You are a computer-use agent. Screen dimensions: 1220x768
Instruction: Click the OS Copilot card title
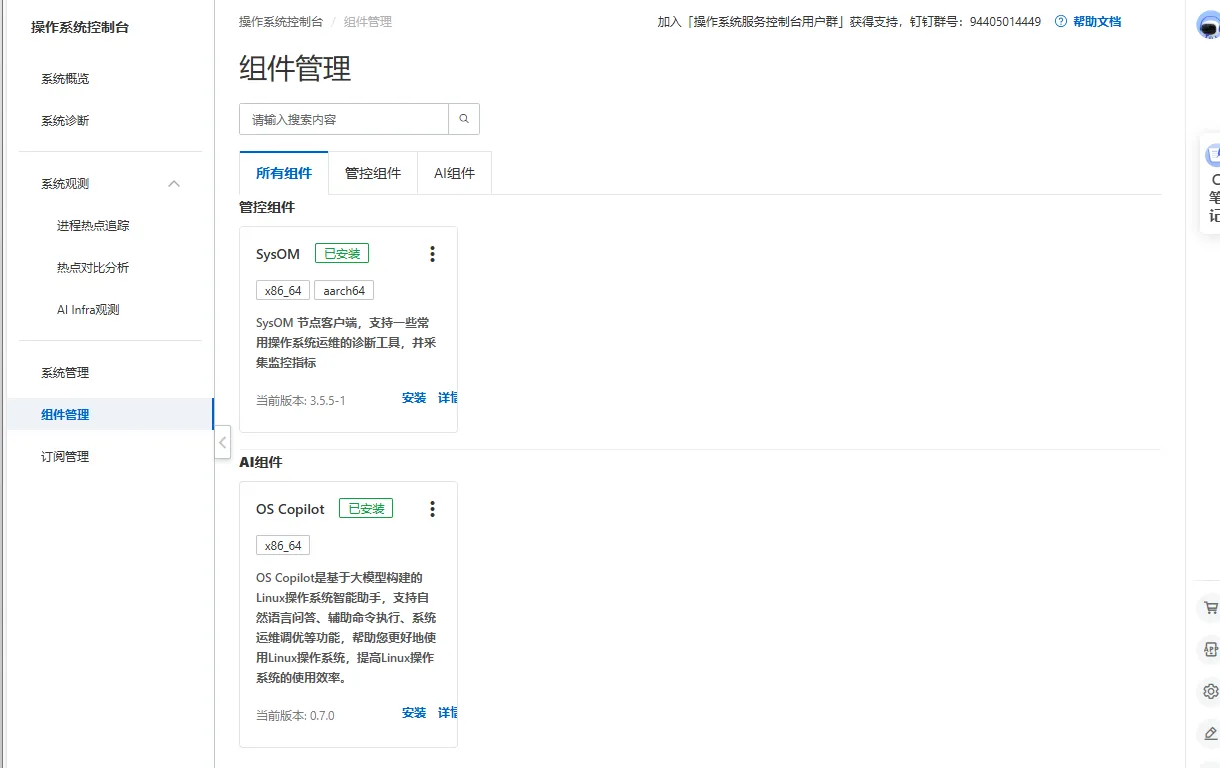(290, 509)
